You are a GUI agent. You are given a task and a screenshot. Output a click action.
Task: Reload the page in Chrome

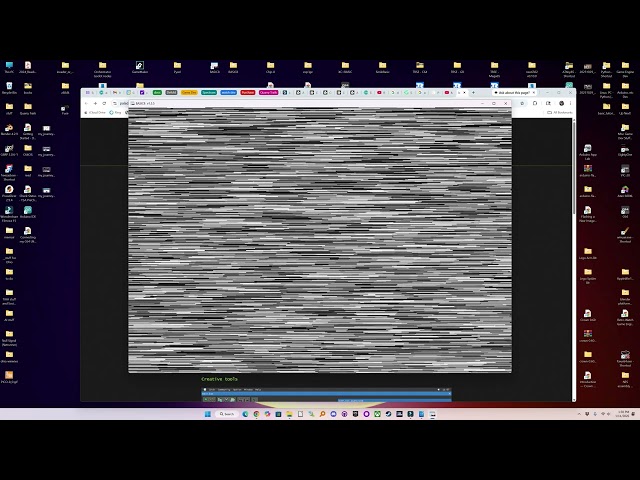(104, 103)
